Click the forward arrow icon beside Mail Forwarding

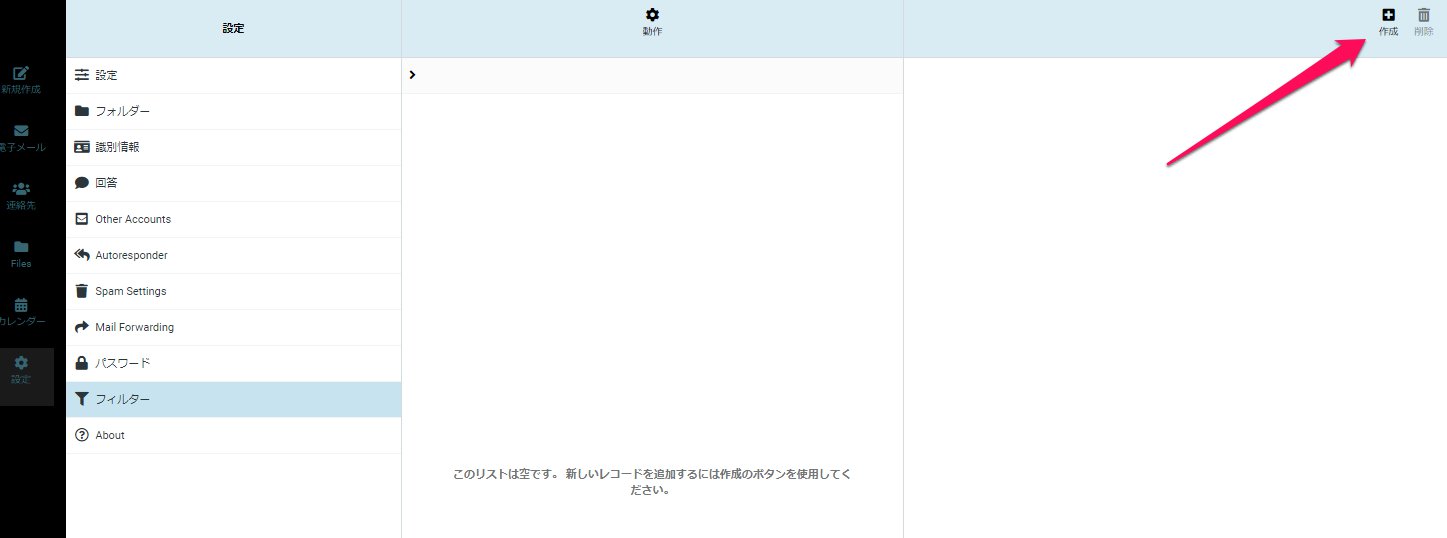[82, 327]
